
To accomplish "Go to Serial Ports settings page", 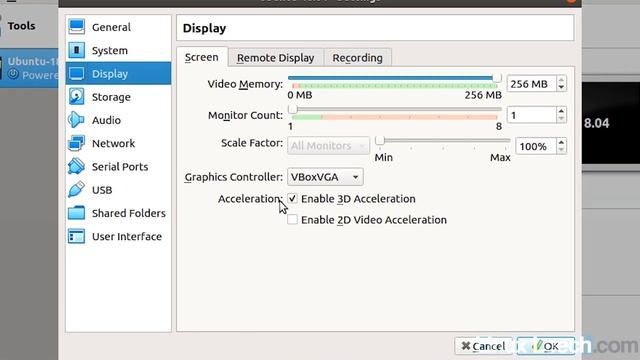I will pos(118,167).
